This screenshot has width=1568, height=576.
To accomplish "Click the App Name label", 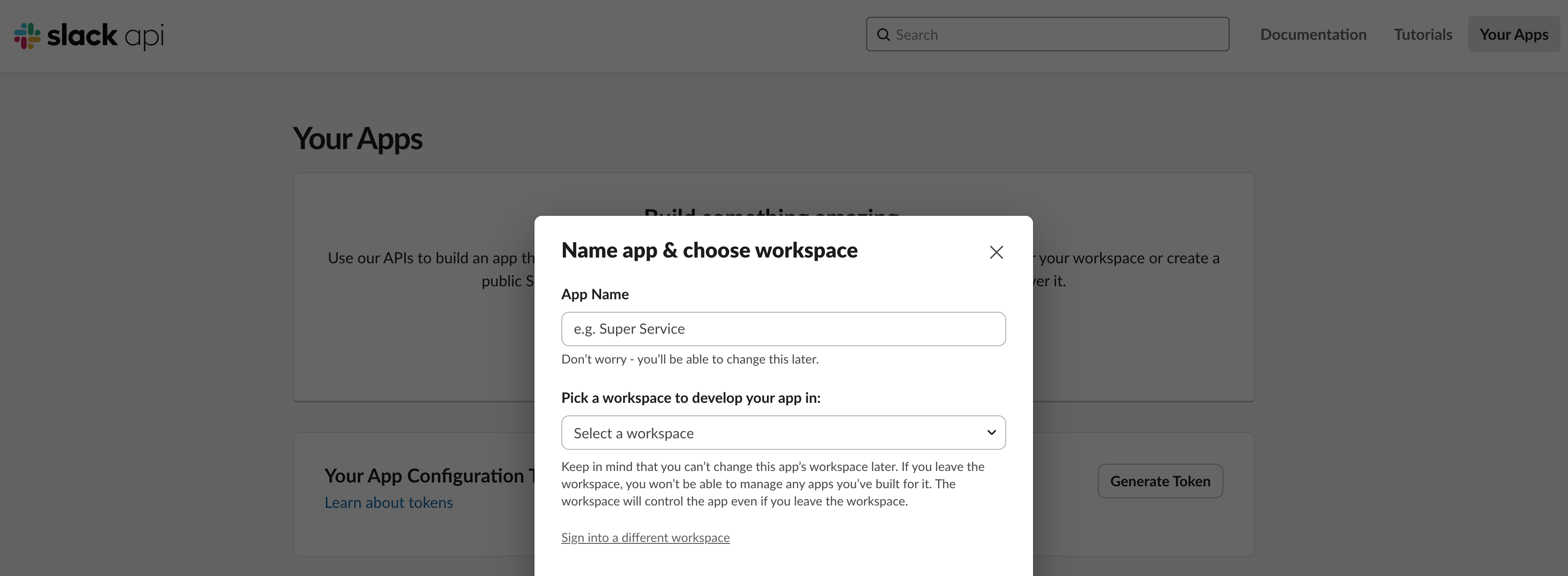I will pyautogui.click(x=595, y=294).
